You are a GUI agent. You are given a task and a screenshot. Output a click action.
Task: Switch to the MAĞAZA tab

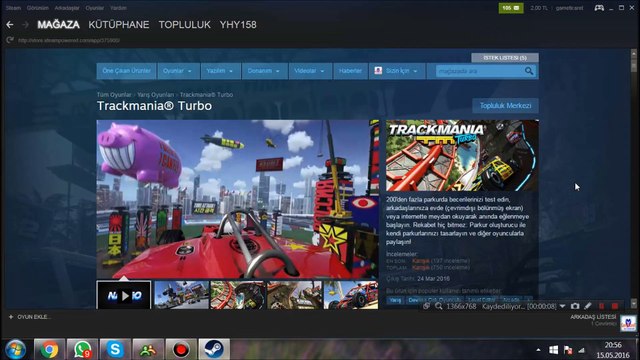point(58,25)
